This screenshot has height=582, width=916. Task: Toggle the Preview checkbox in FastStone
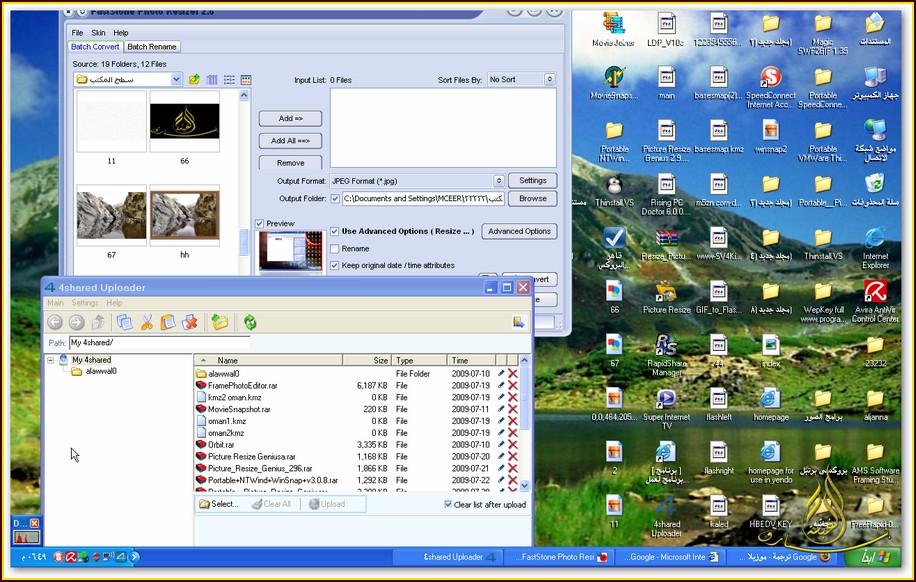[x=259, y=223]
